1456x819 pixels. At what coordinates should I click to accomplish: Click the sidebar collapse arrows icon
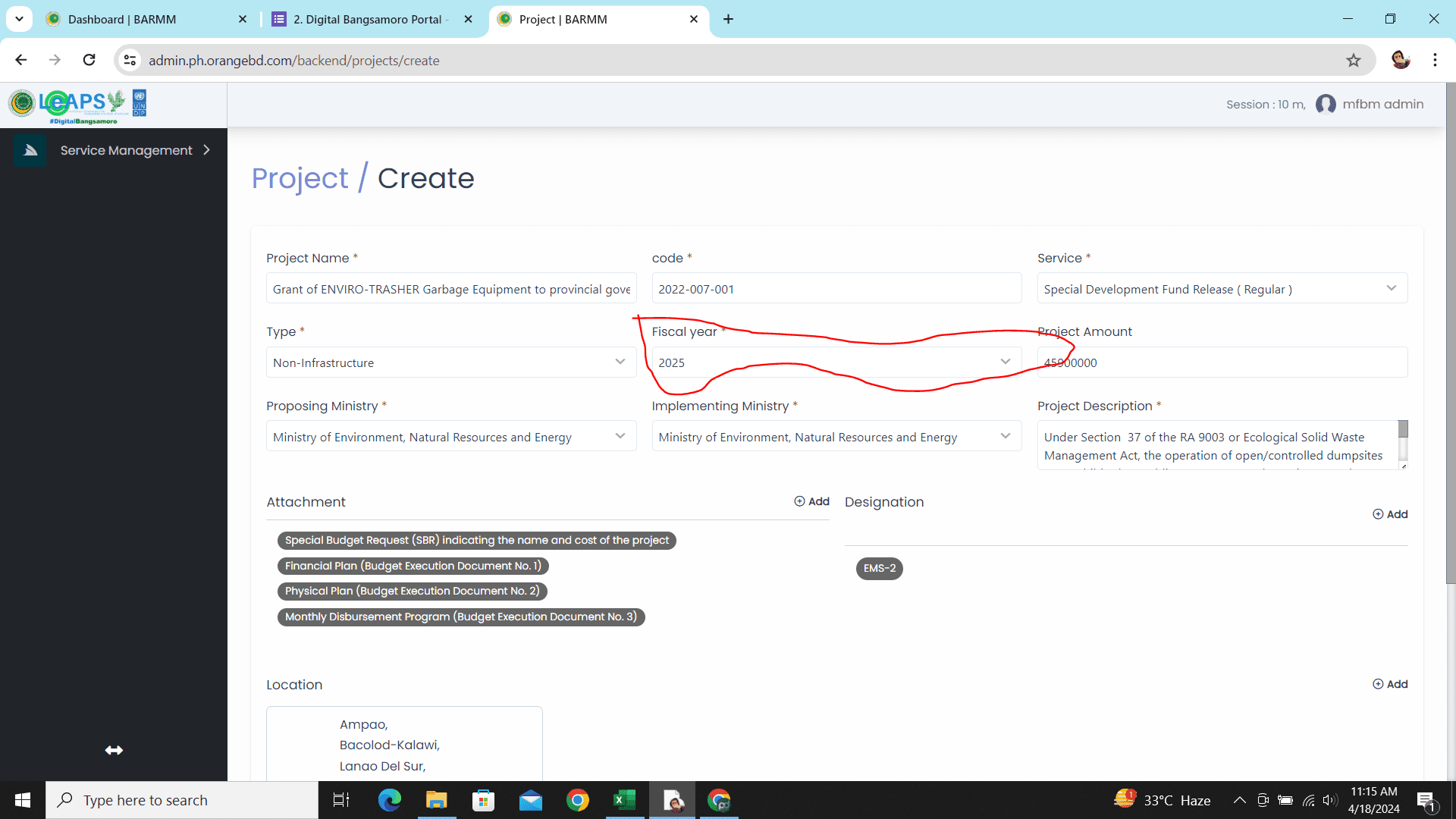[x=114, y=750]
